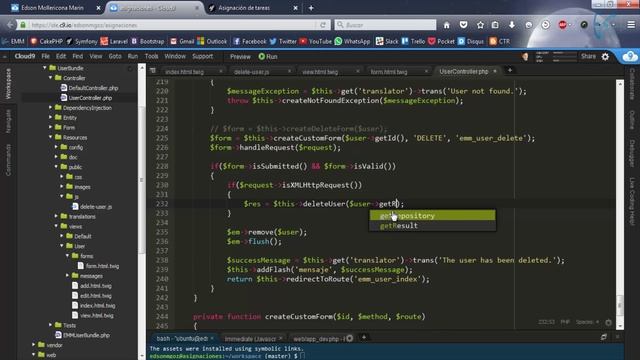The height and width of the screenshot is (360, 640).
Task: Add a new editor tab with plus
Action: pyautogui.click(x=510, y=71)
